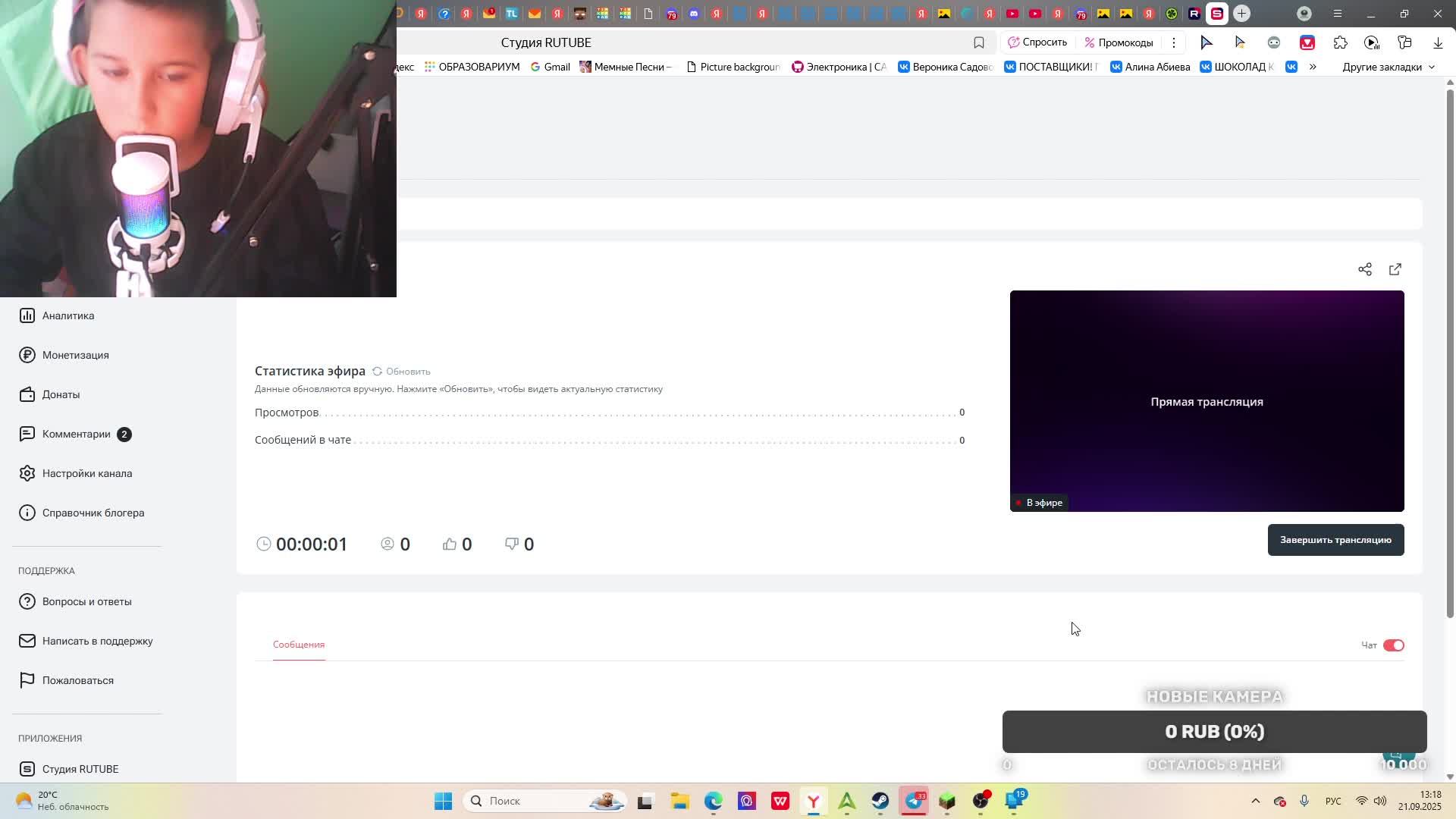The image size is (1456, 819).
Task: Open browser extensions puzzle icon
Action: coord(1340,42)
